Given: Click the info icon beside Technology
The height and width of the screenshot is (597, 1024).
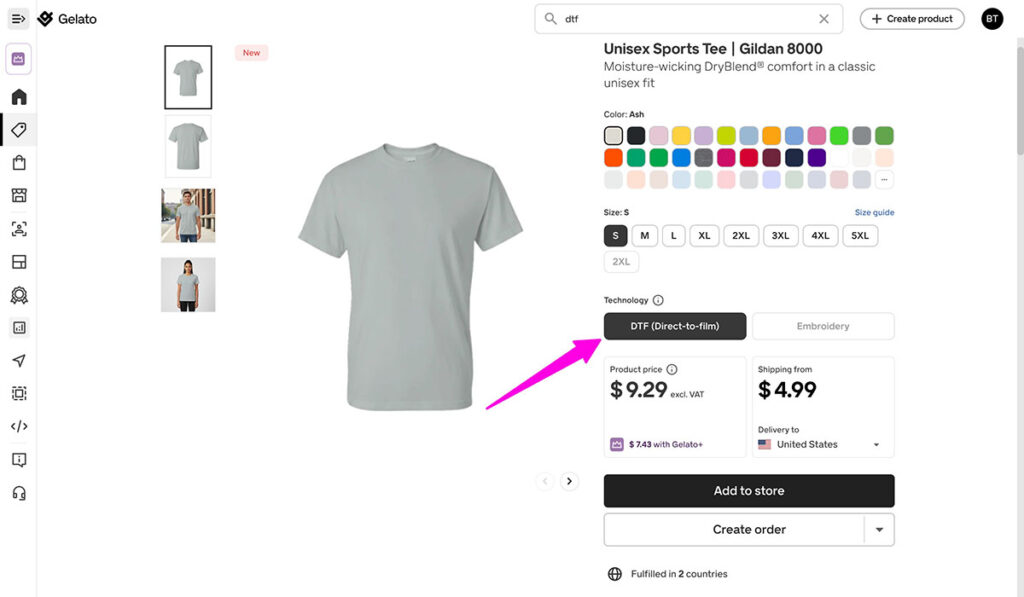Looking at the screenshot, I should click(658, 300).
